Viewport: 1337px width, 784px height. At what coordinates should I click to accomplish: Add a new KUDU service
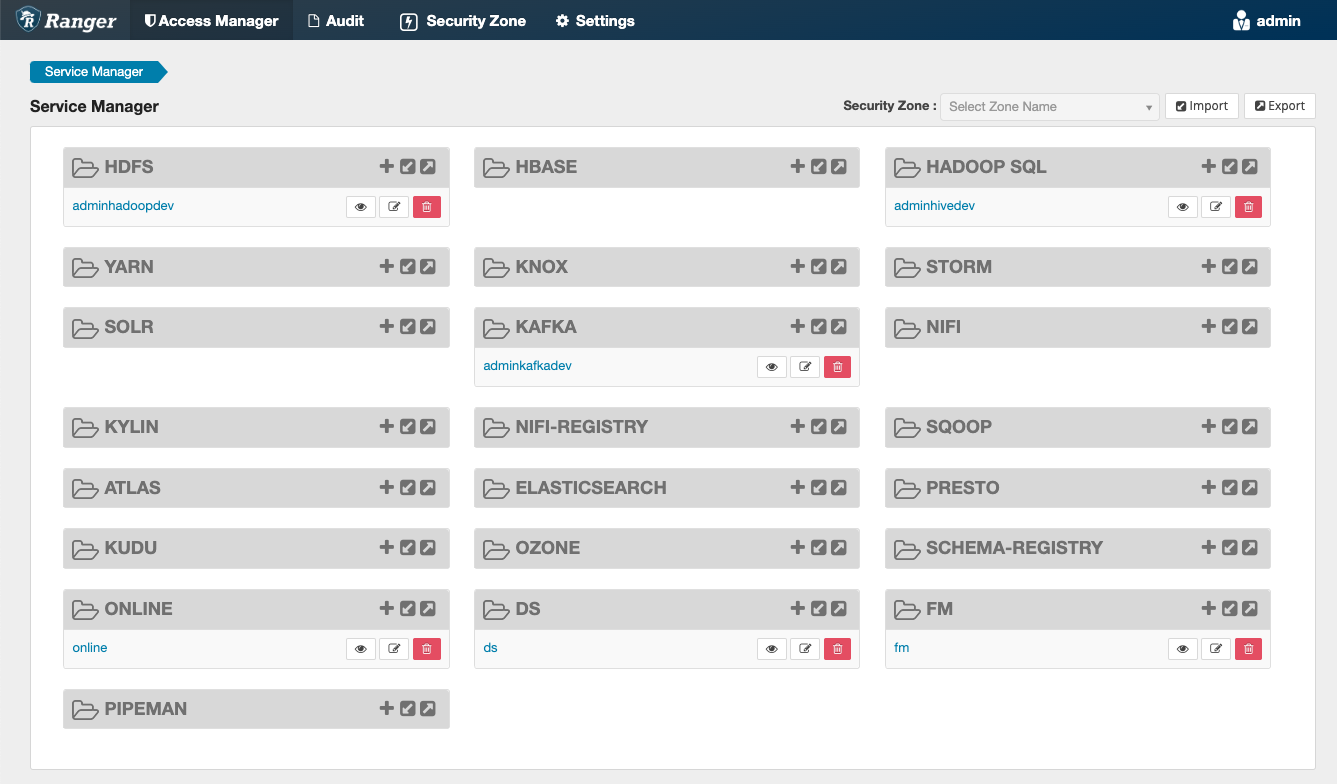387,548
